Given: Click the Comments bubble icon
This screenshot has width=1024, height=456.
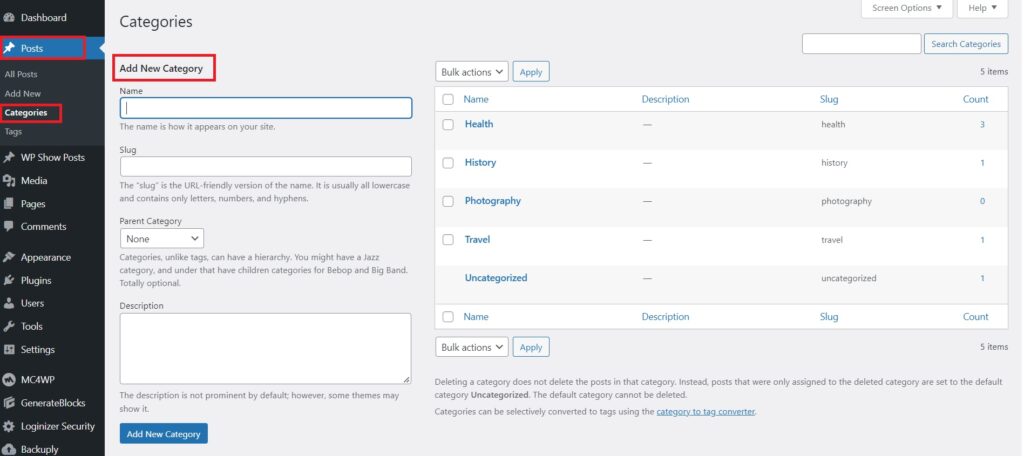Looking at the screenshot, I should (x=9, y=227).
